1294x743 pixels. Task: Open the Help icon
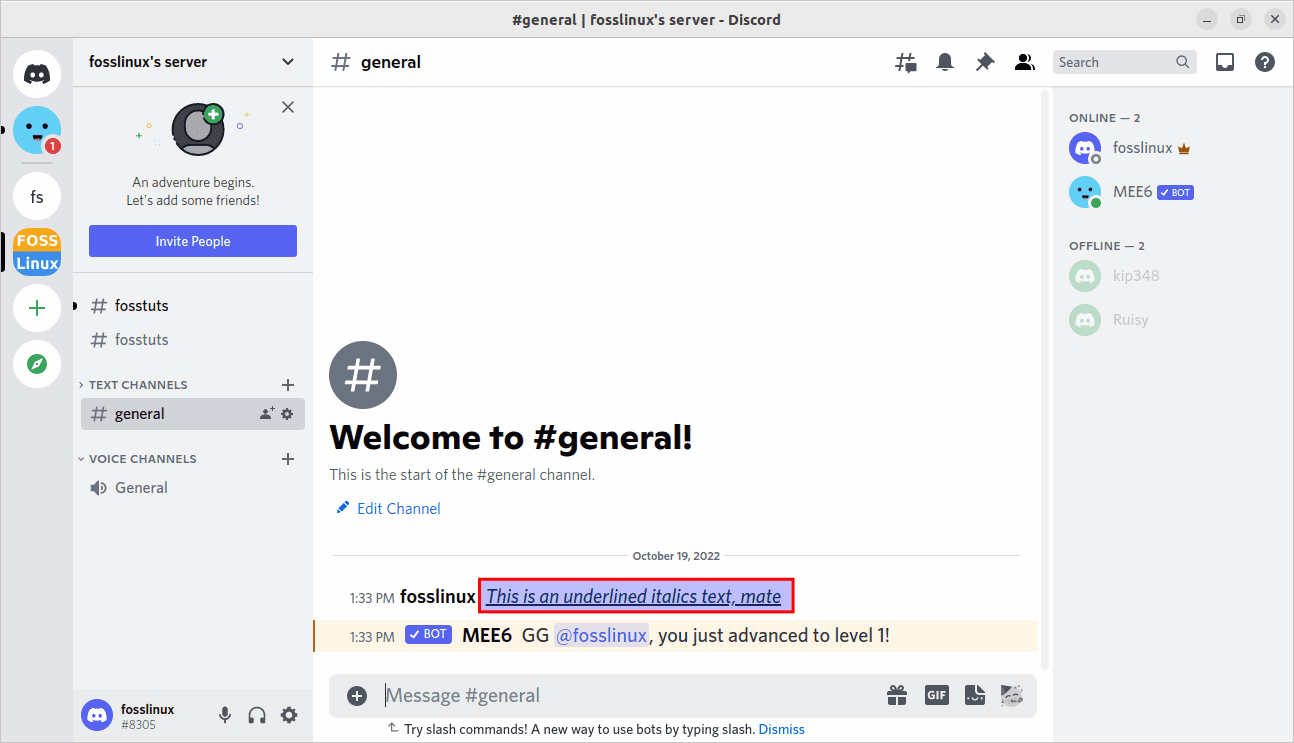pyautogui.click(x=1265, y=62)
